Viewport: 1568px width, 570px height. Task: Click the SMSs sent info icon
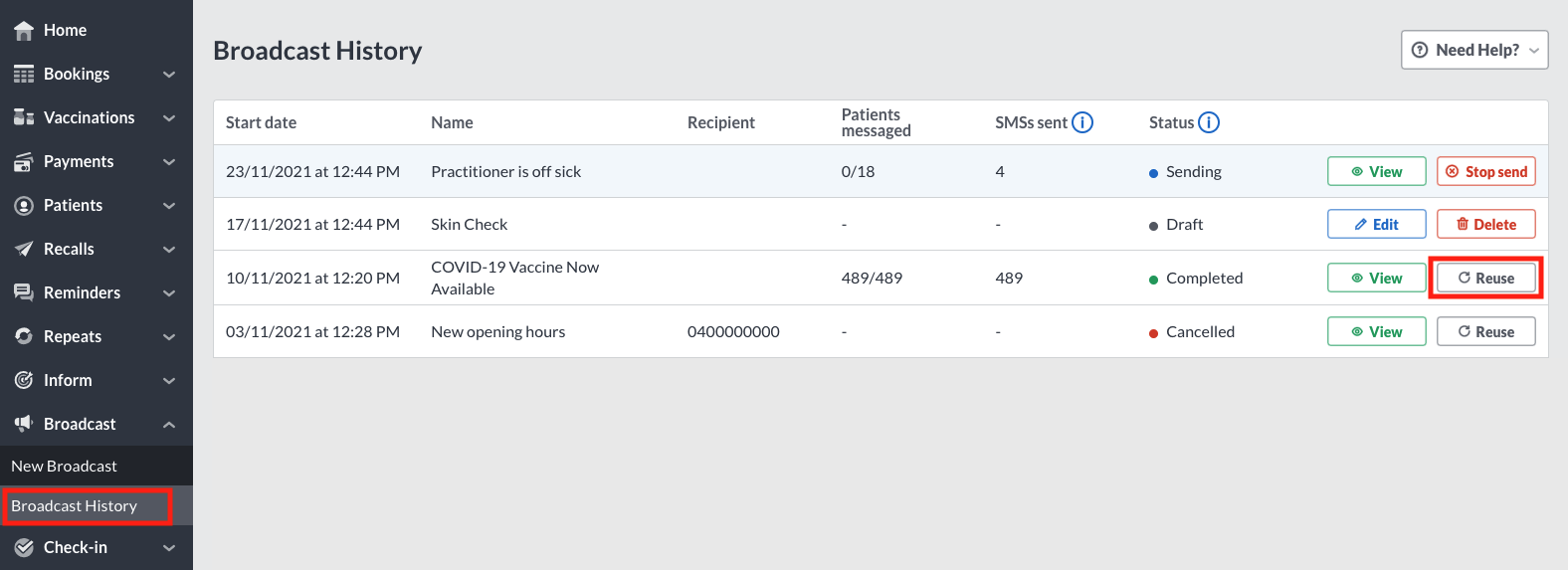click(1082, 122)
